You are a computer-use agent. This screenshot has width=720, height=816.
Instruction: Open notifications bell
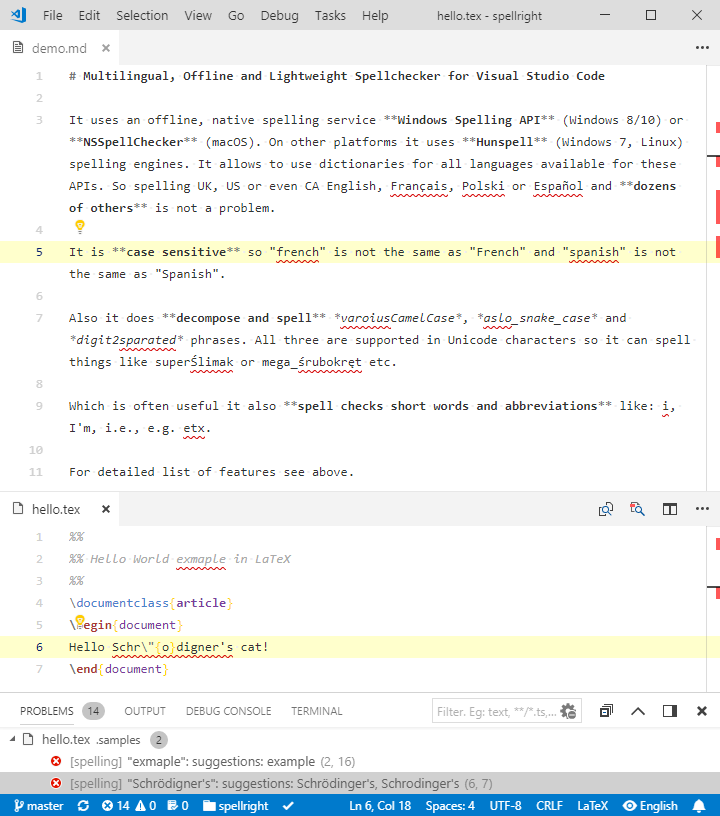(x=700, y=806)
